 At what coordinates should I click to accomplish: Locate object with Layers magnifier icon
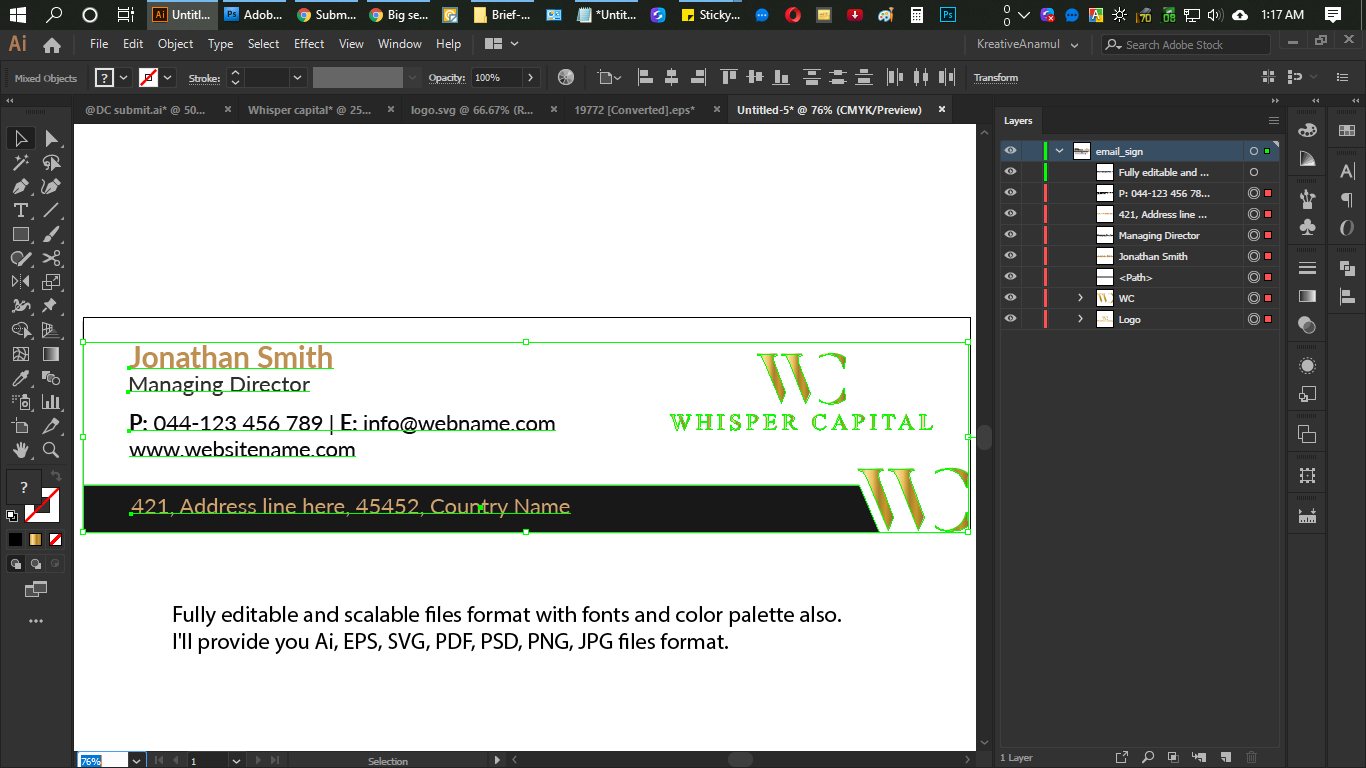pyautogui.click(x=1148, y=757)
